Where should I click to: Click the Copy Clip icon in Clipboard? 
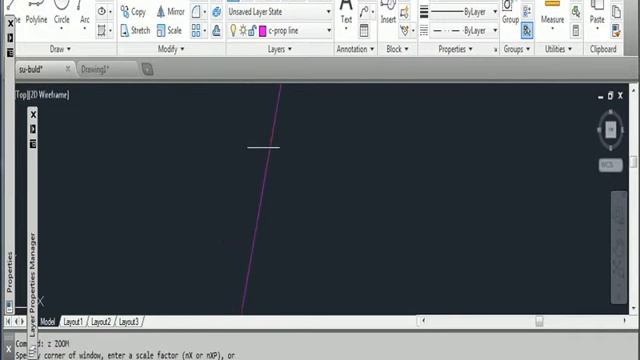(616, 12)
